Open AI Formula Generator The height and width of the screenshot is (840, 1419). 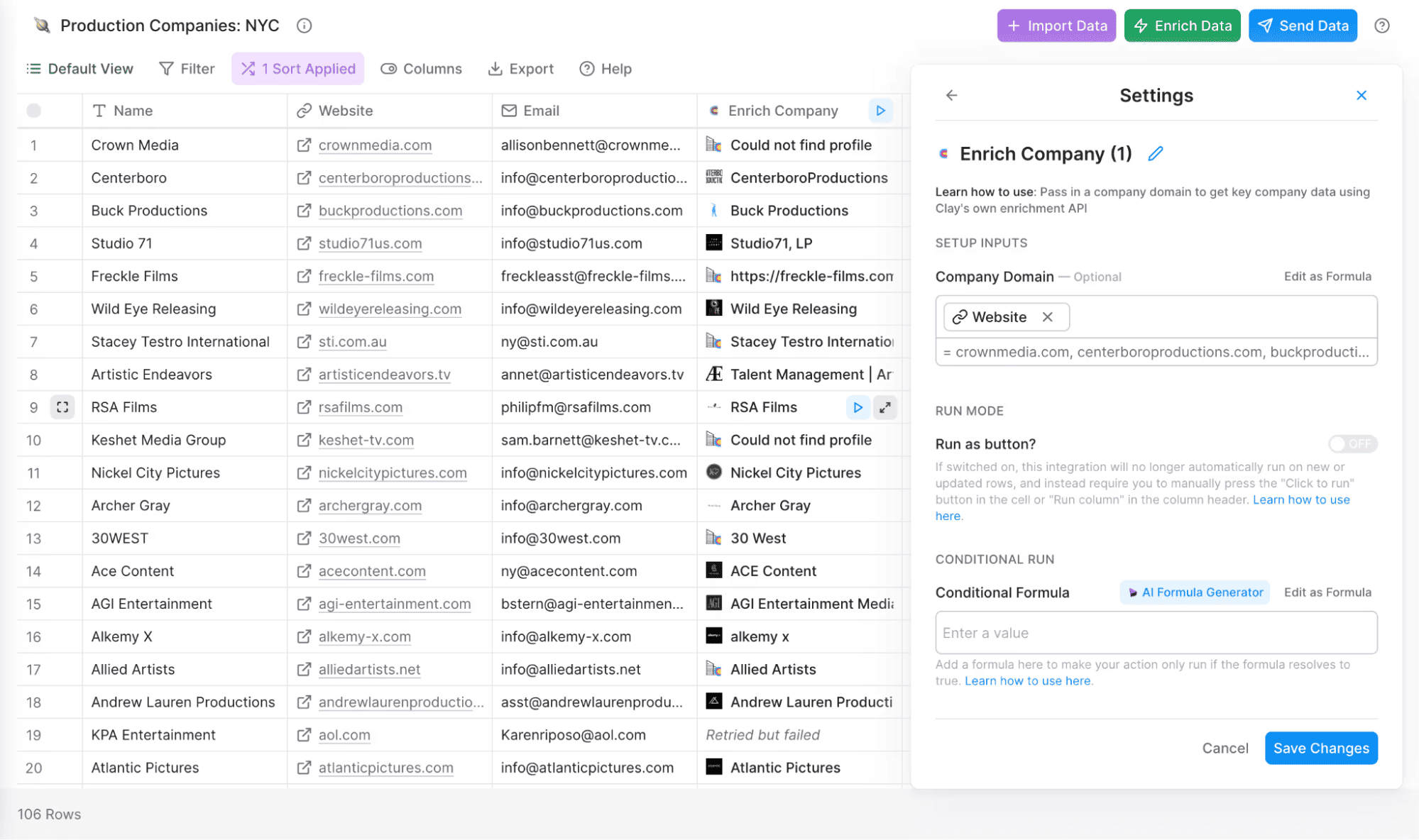(x=1195, y=592)
